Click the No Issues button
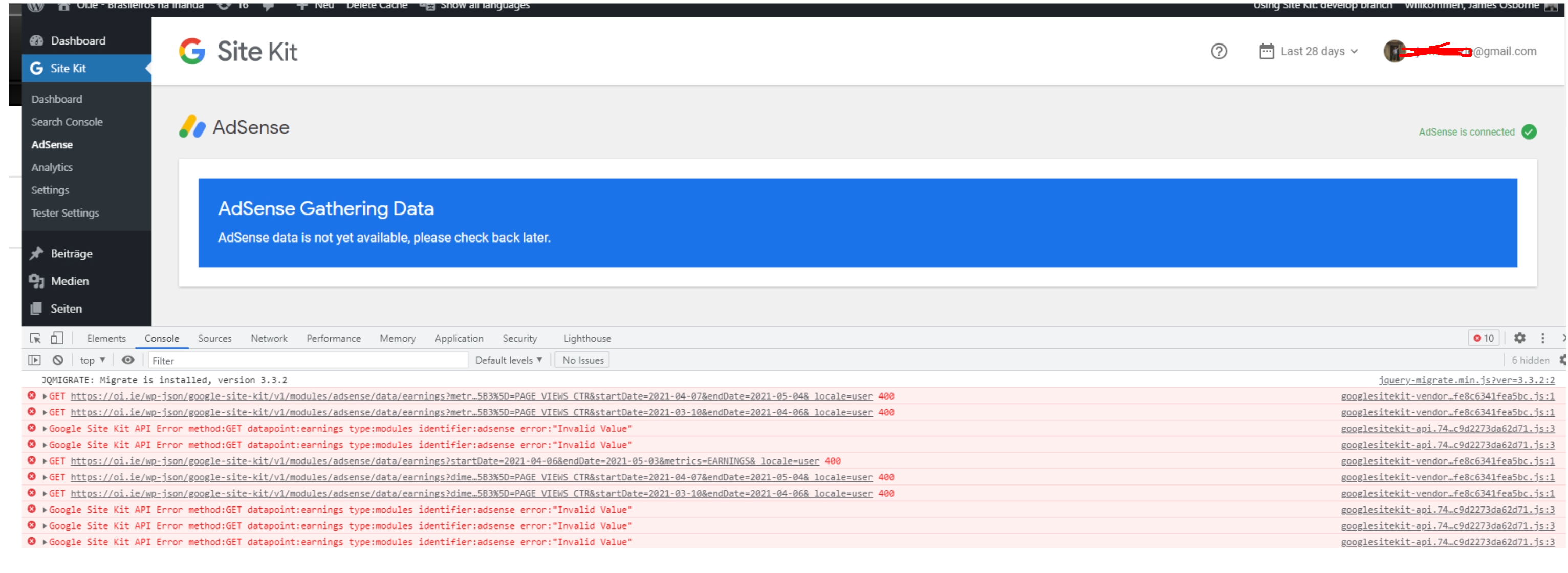 (x=582, y=360)
